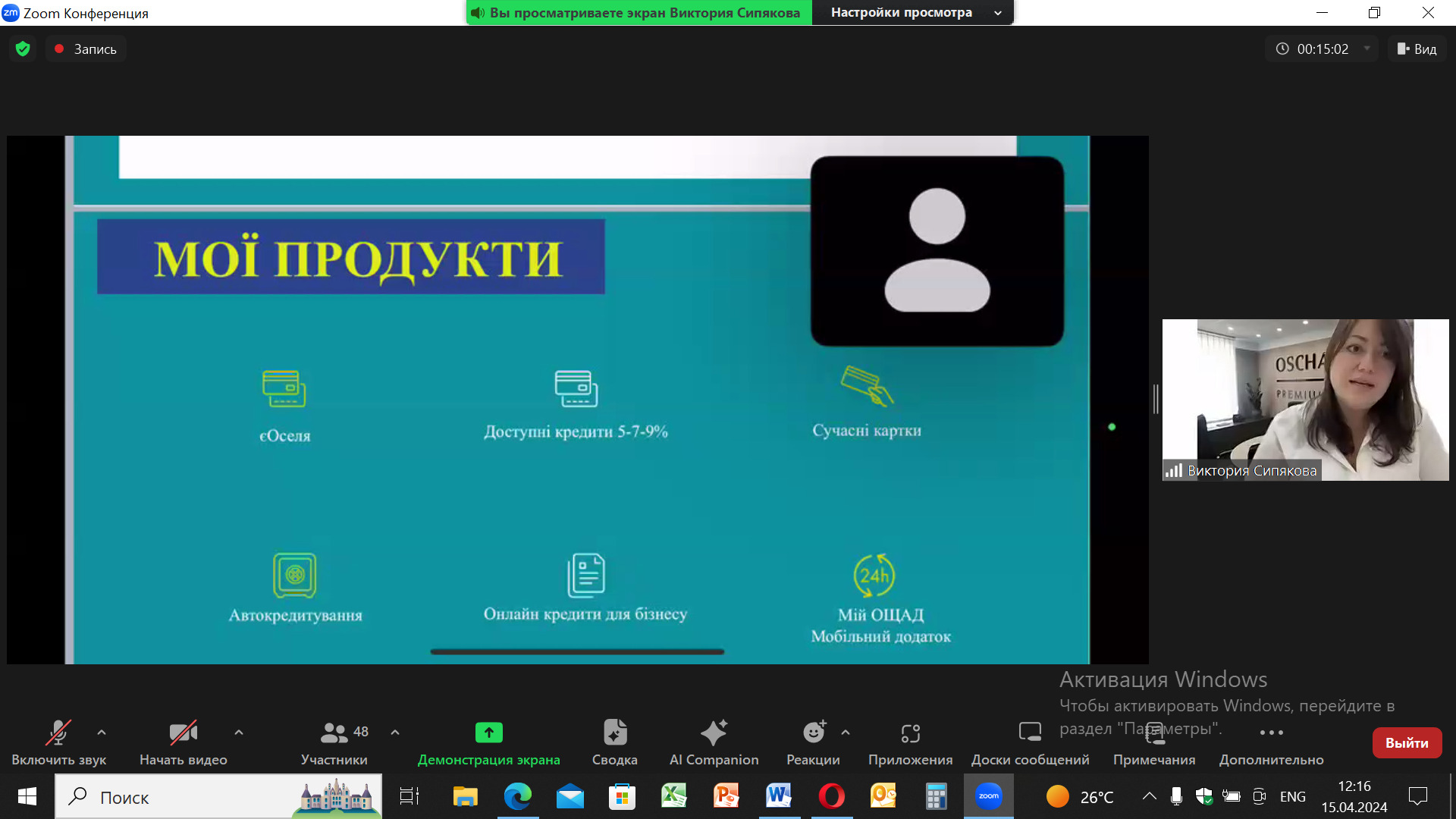This screenshot has height=819, width=1456.
Task: Click the green Share Screen icon
Action: click(x=488, y=733)
